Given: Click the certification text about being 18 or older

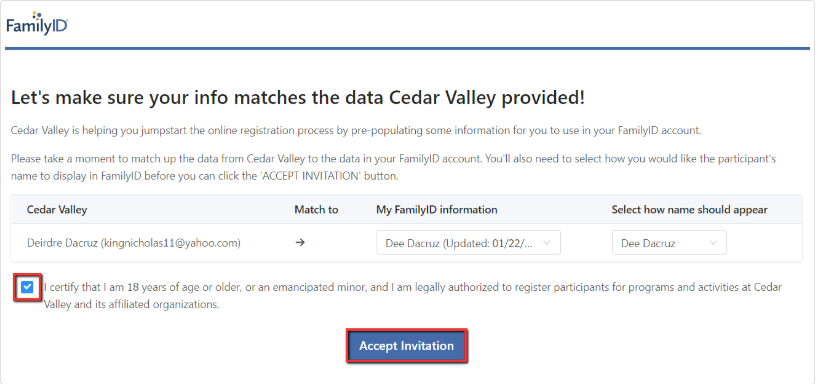Looking at the screenshot, I should point(413,296).
